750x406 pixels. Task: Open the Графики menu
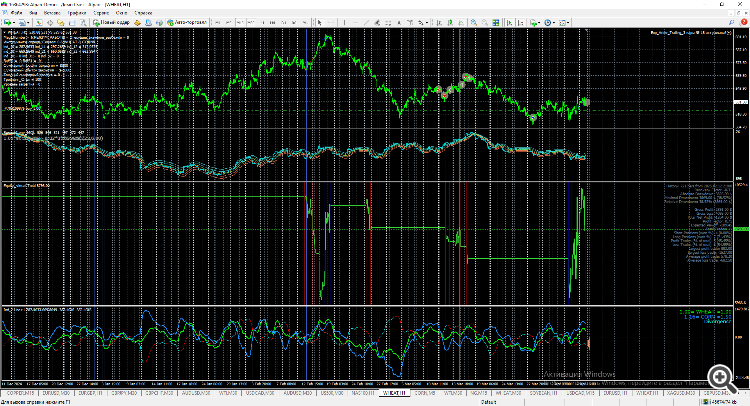[77, 13]
